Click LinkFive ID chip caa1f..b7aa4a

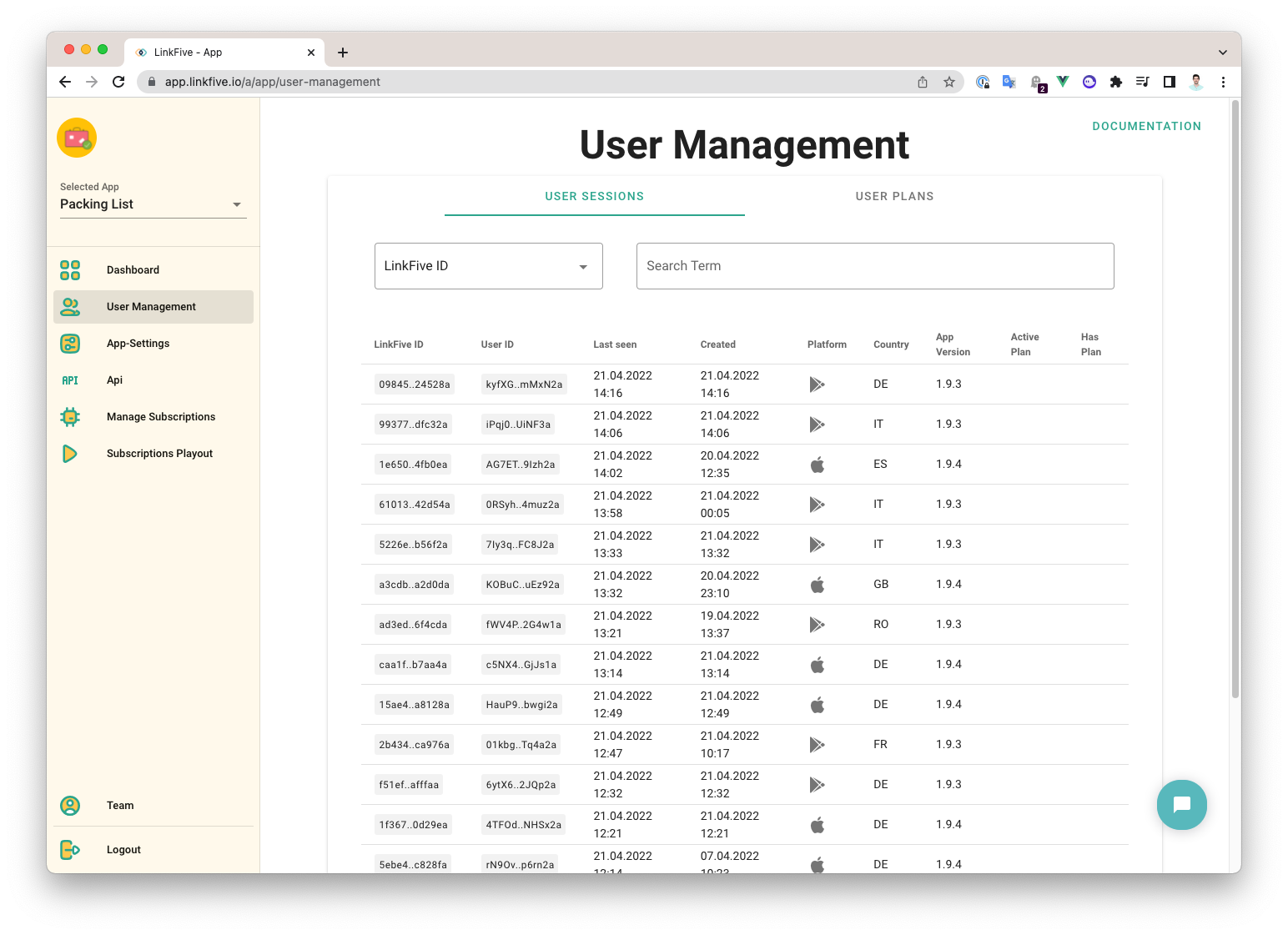coord(413,665)
